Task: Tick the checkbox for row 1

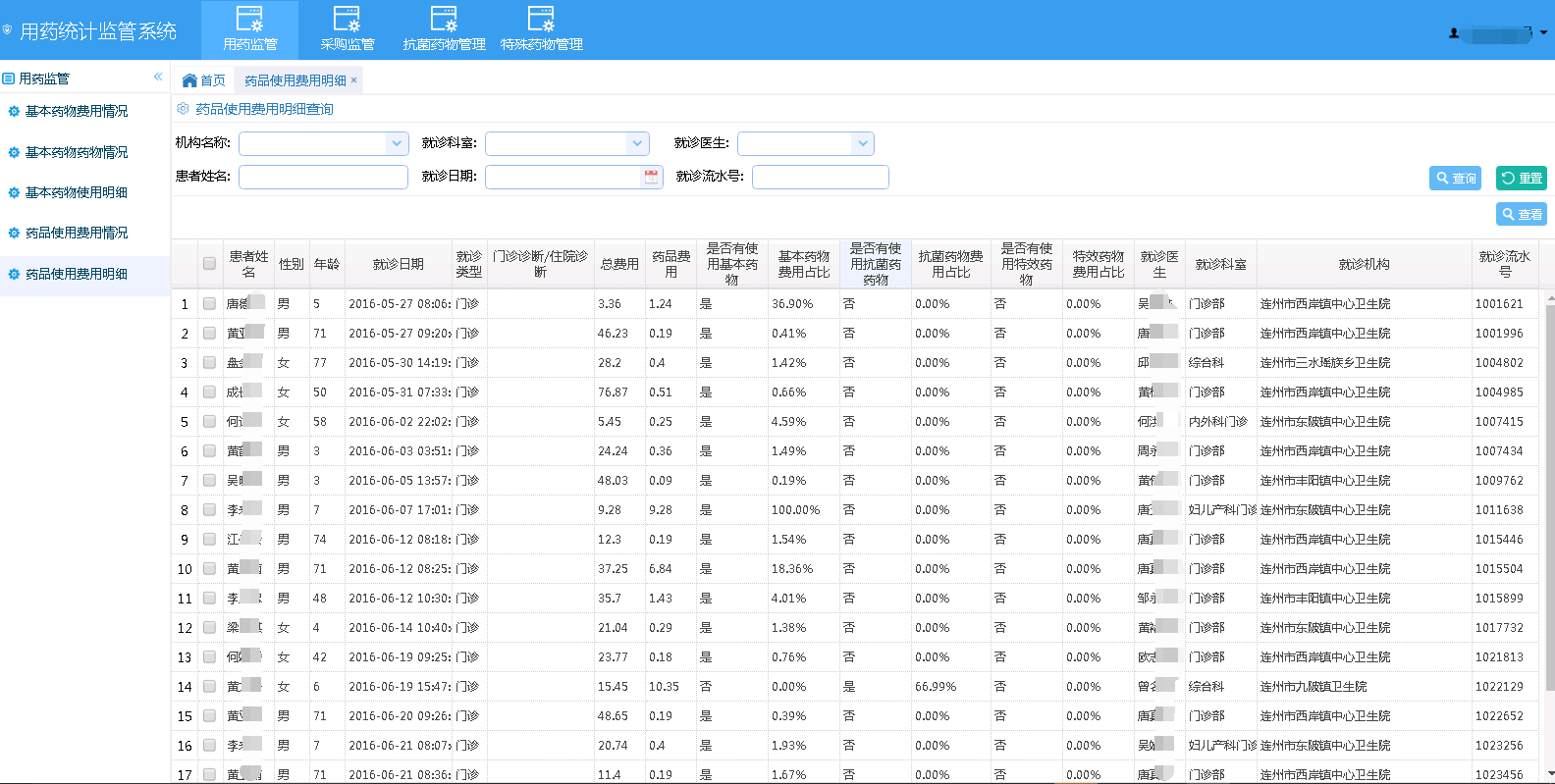Action: (209, 304)
